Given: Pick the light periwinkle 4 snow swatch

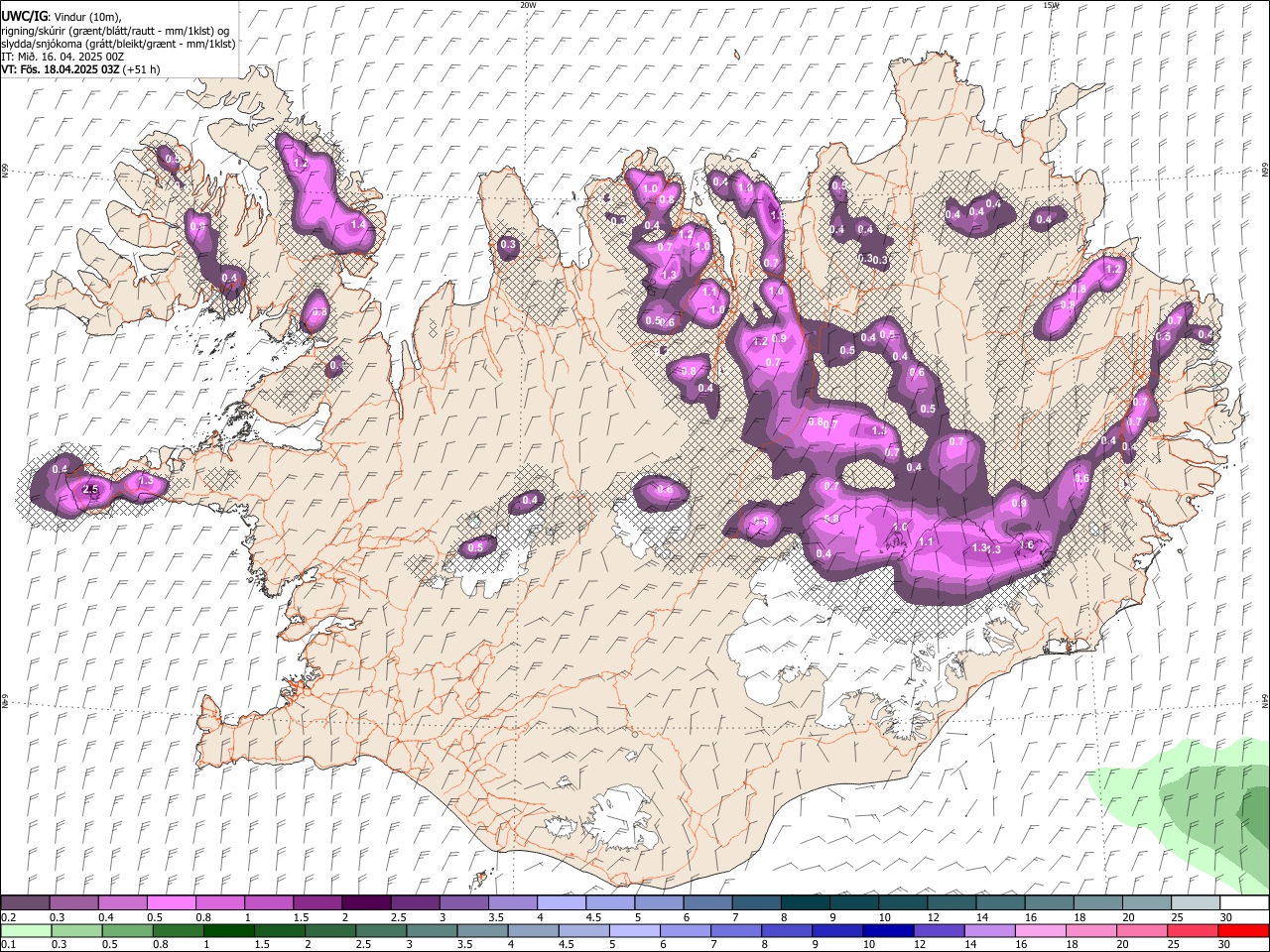Looking at the screenshot, I should [562, 902].
